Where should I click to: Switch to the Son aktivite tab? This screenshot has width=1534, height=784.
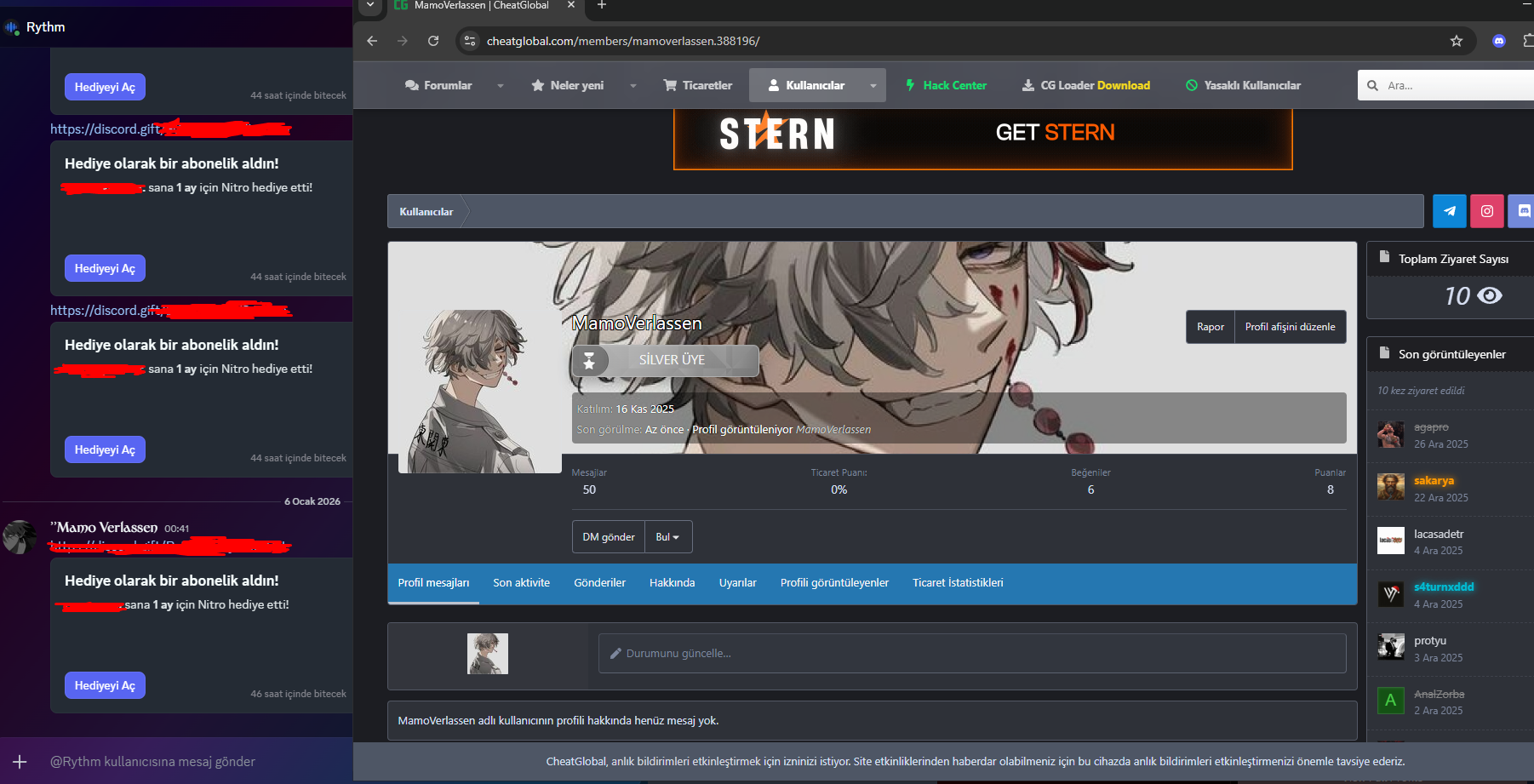click(x=522, y=583)
